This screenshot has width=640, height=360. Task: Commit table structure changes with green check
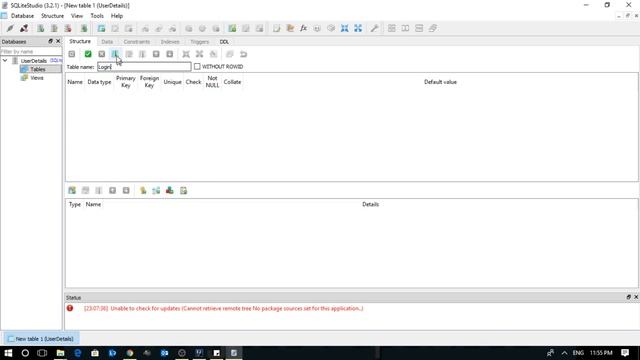tap(88, 54)
